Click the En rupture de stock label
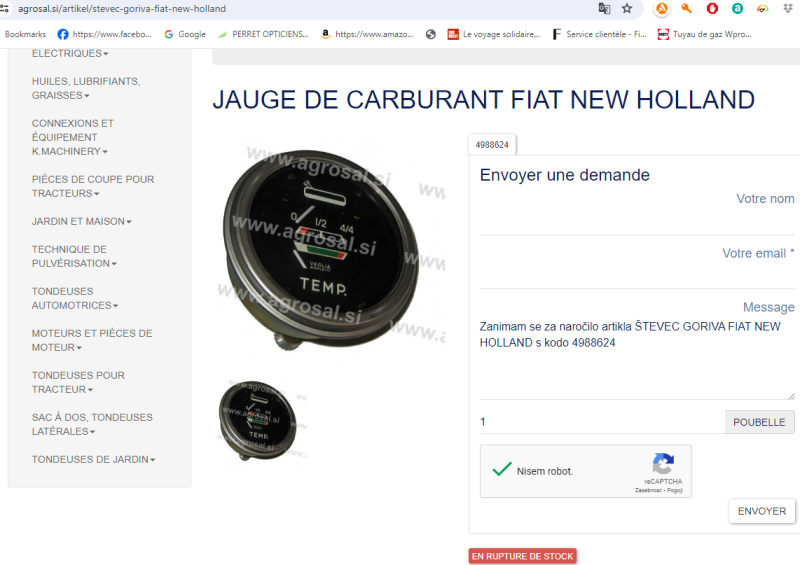The height and width of the screenshot is (565, 800). click(522, 556)
